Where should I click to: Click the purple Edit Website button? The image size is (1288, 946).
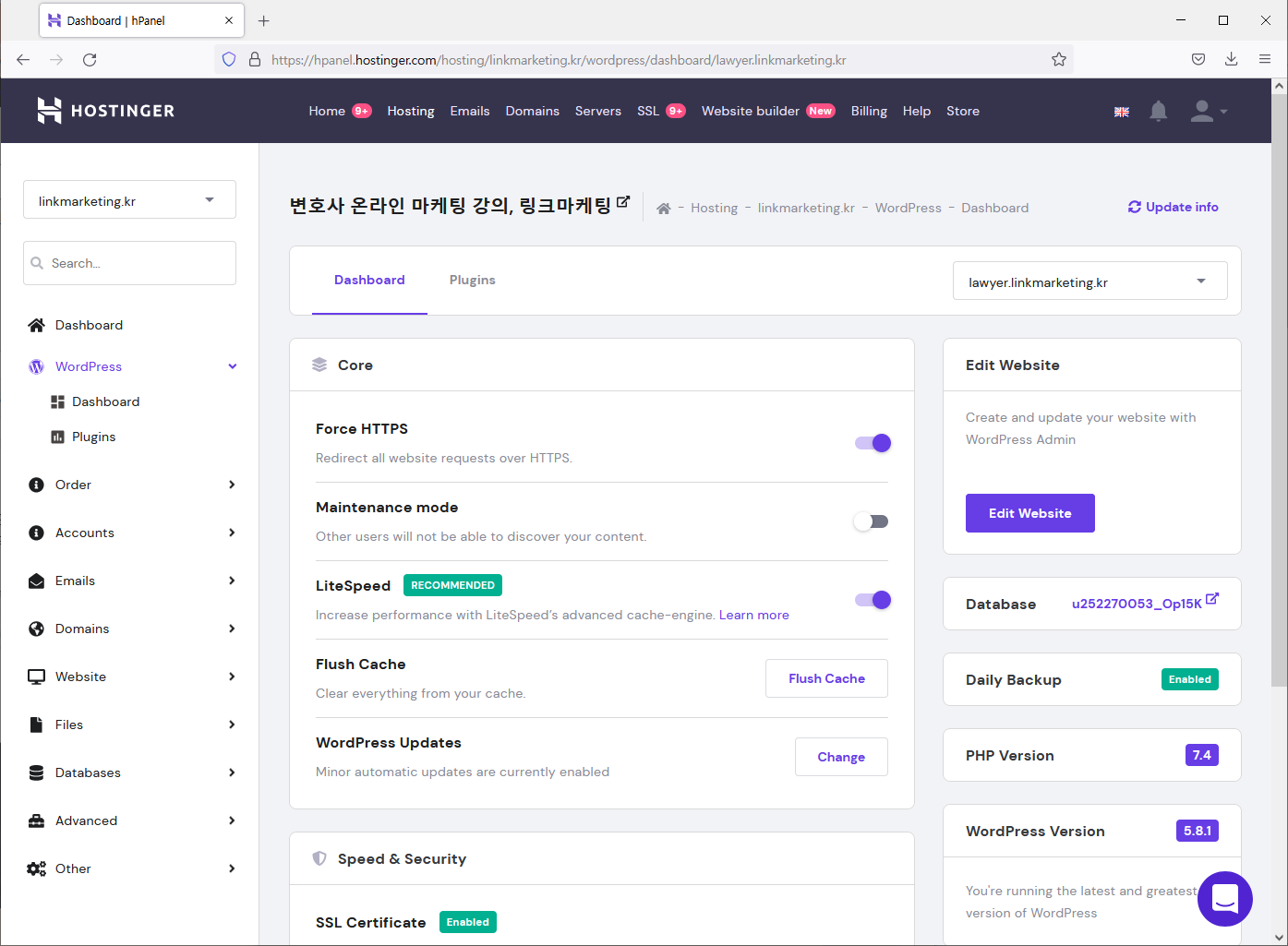[x=1029, y=513]
